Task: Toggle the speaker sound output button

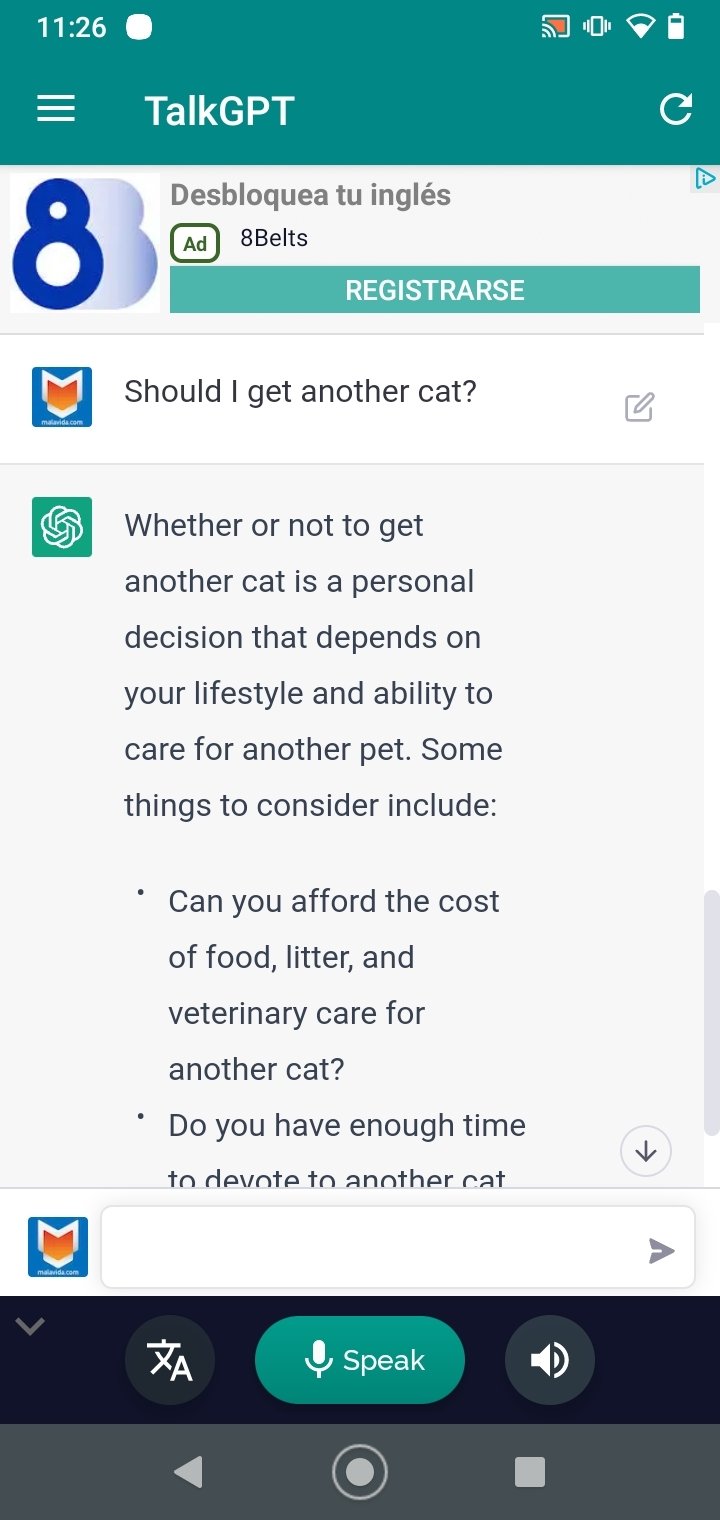Action: point(550,1361)
